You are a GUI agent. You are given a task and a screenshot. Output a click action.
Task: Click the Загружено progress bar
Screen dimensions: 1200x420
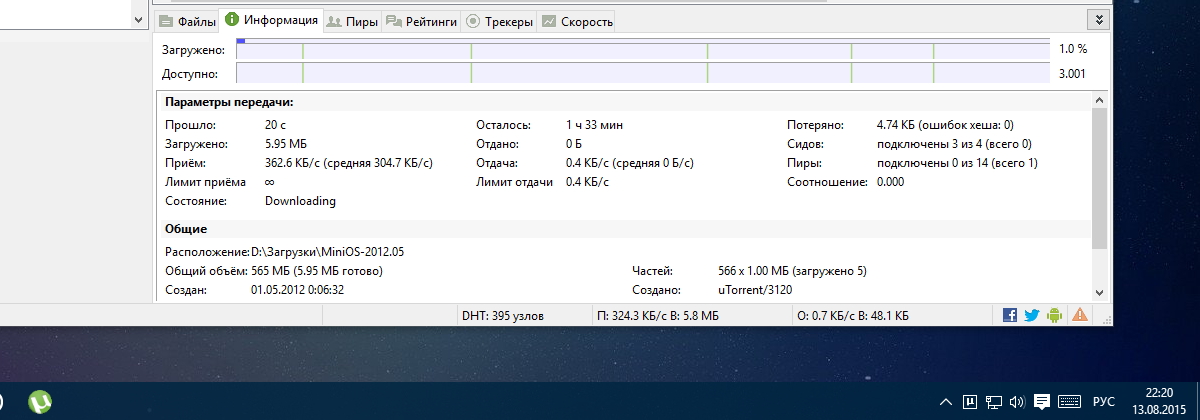tap(641, 48)
